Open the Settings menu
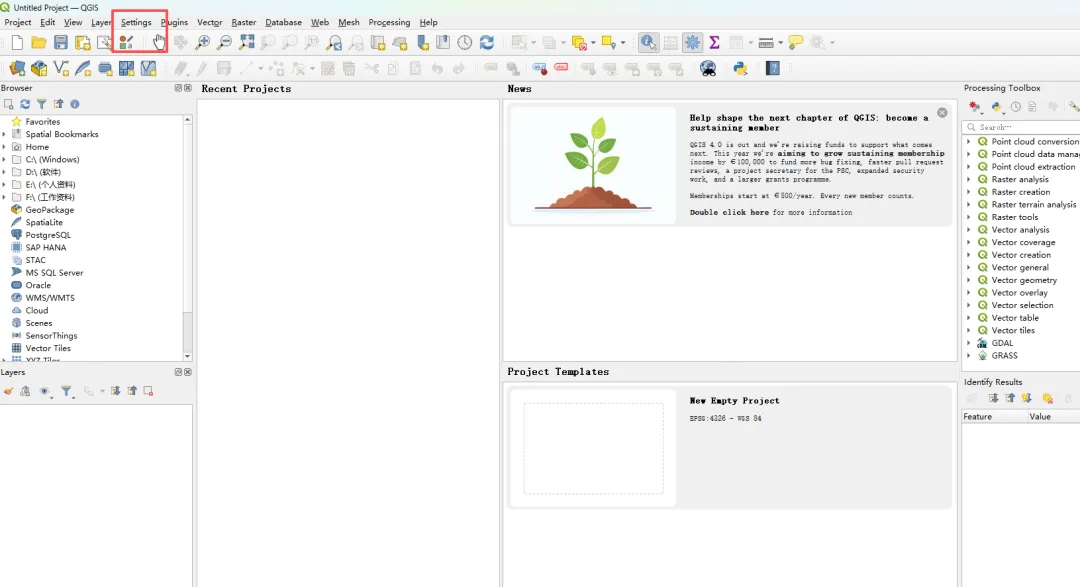Screen dimensions: 1080x587 (136, 22)
